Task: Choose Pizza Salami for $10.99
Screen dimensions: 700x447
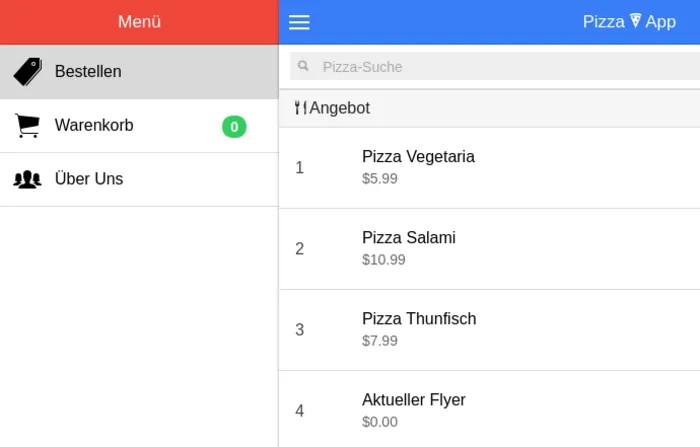Action: tap(408, 238)
